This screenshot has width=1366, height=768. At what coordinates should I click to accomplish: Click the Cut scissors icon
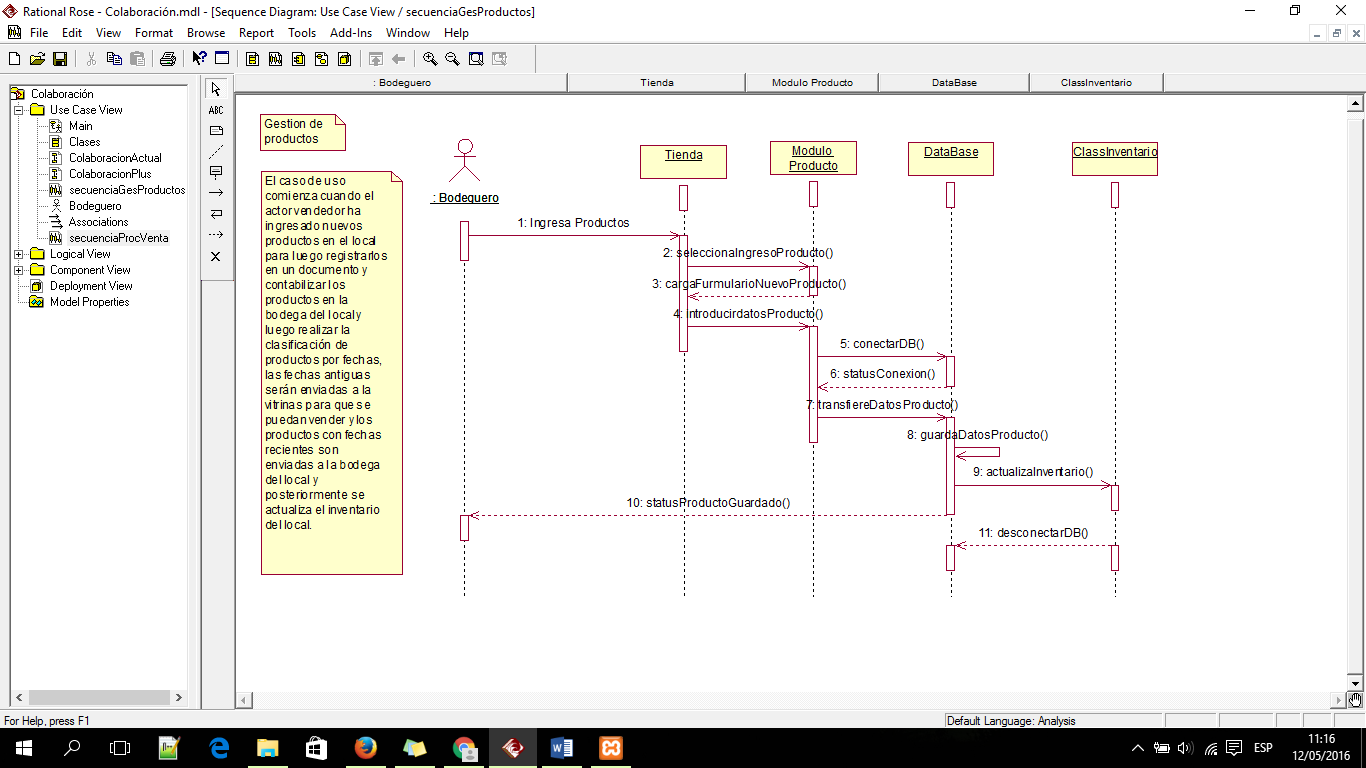(x=91, y=59)
